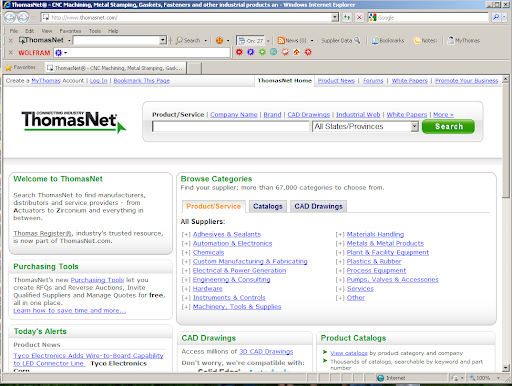
Task: Expand the Adhesives & Sealants category
Action: 186,234
